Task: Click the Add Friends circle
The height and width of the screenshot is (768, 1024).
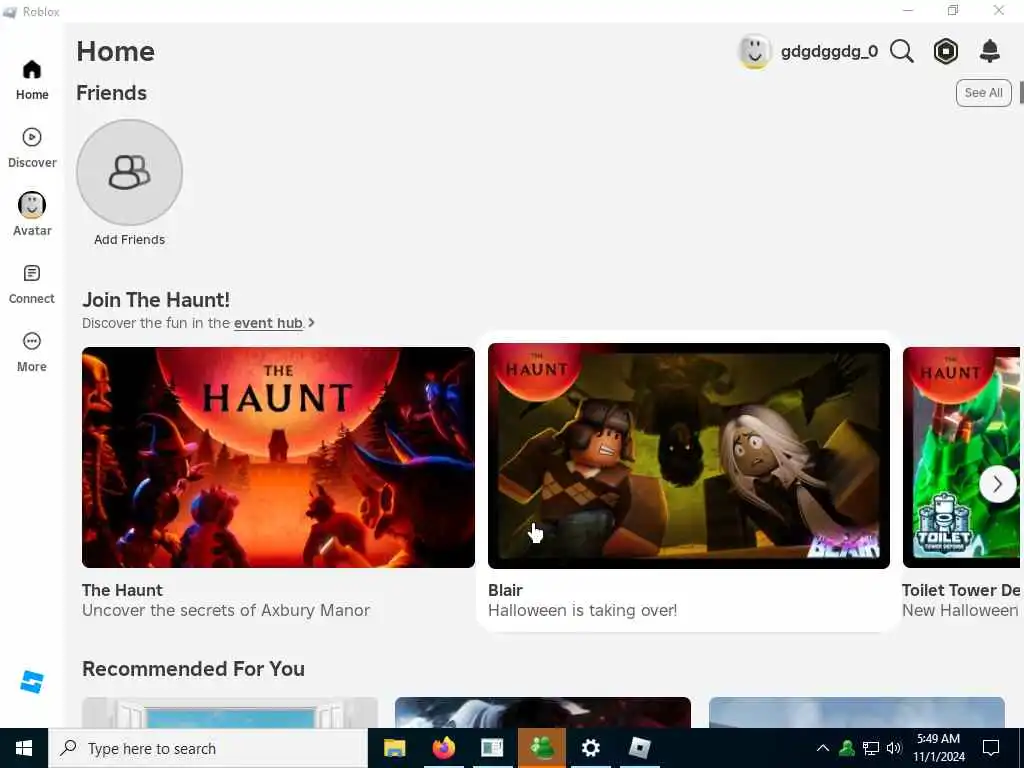Action: (x=129, y=172)
